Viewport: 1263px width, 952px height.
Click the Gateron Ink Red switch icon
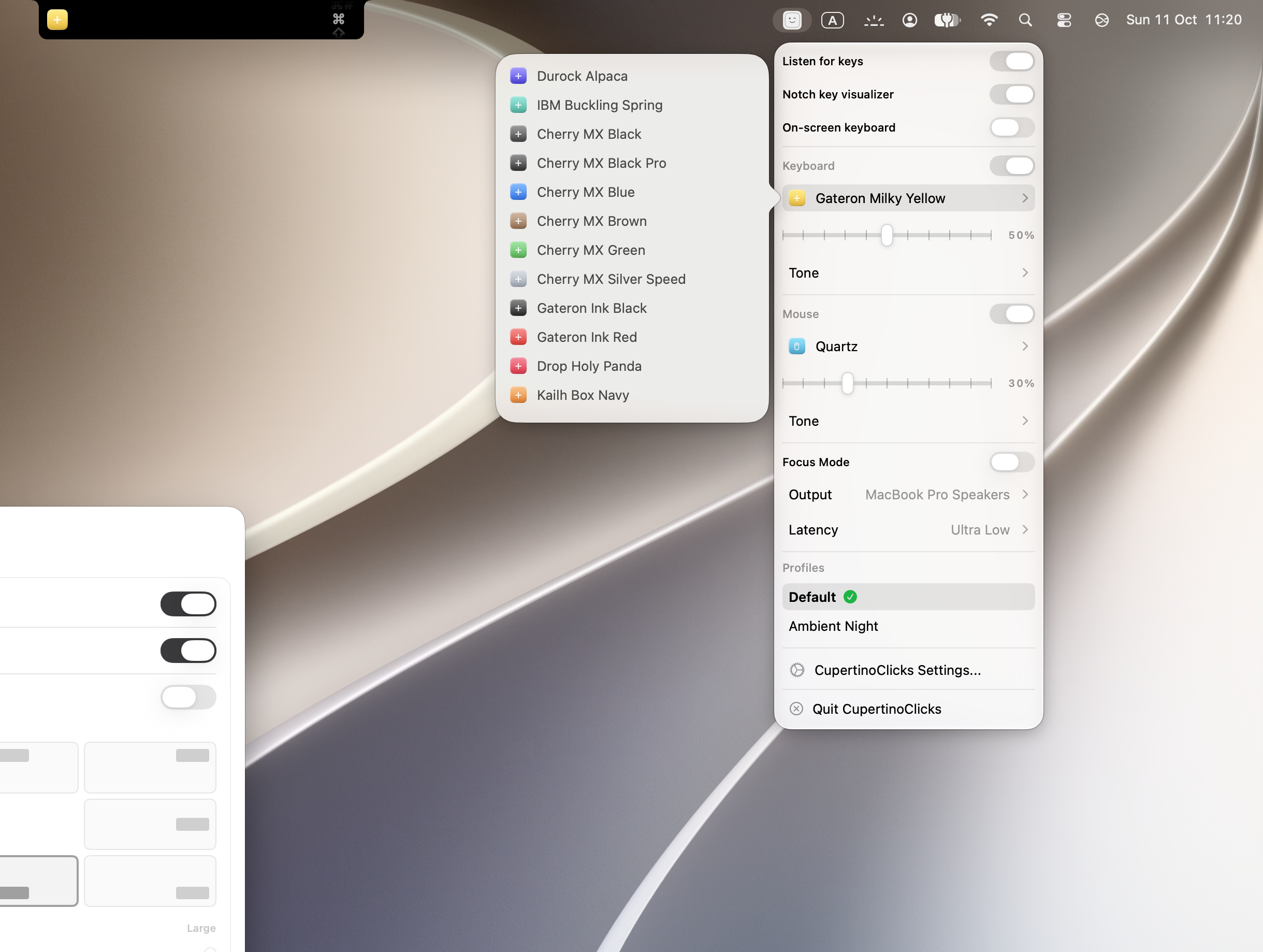click(518, 337)
